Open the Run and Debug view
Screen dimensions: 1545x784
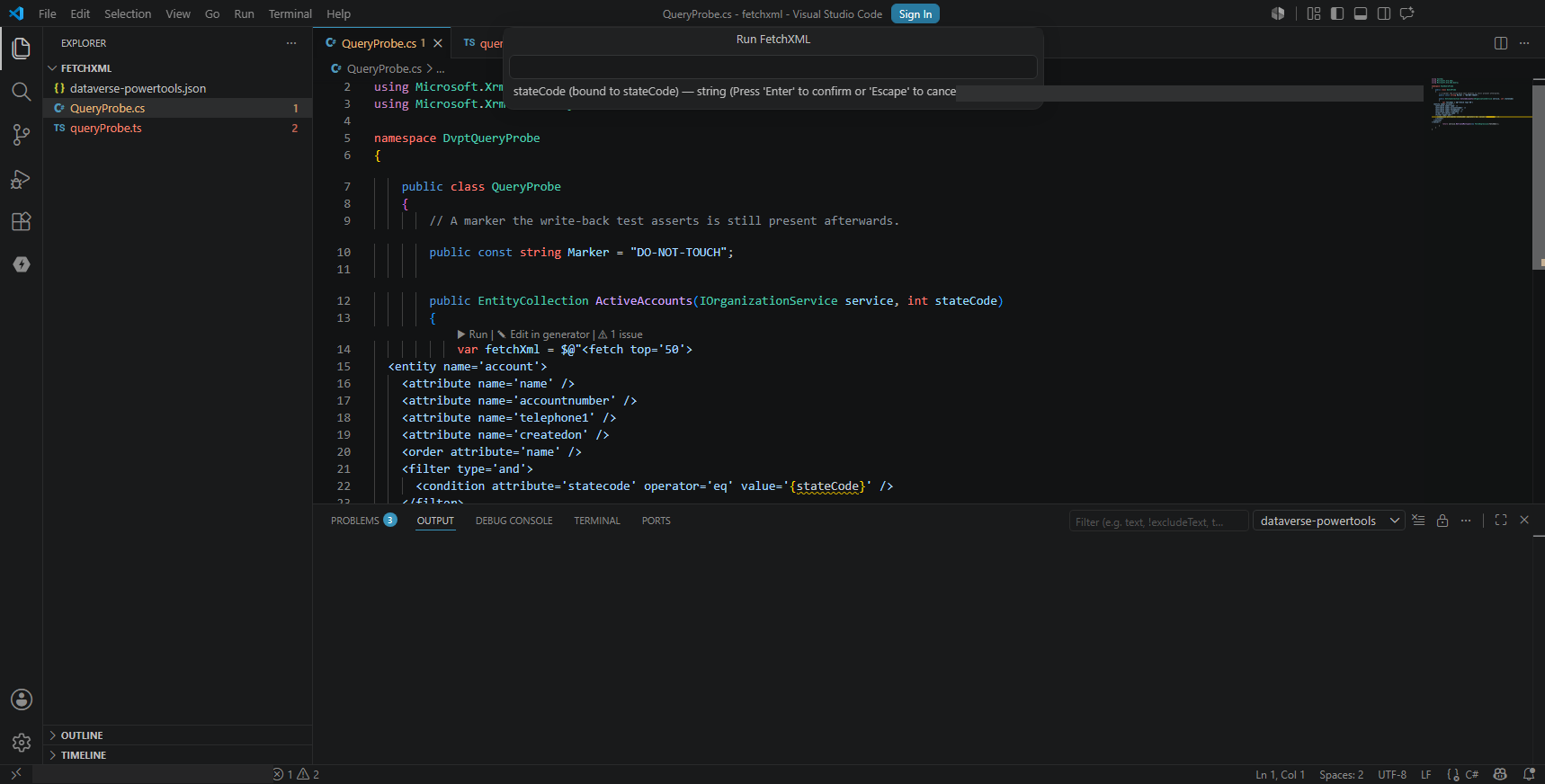point(22,179)
